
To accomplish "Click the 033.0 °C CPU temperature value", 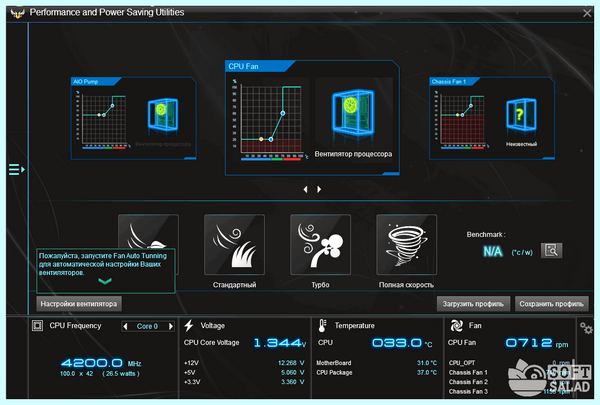I will click(x=402, y=343).
